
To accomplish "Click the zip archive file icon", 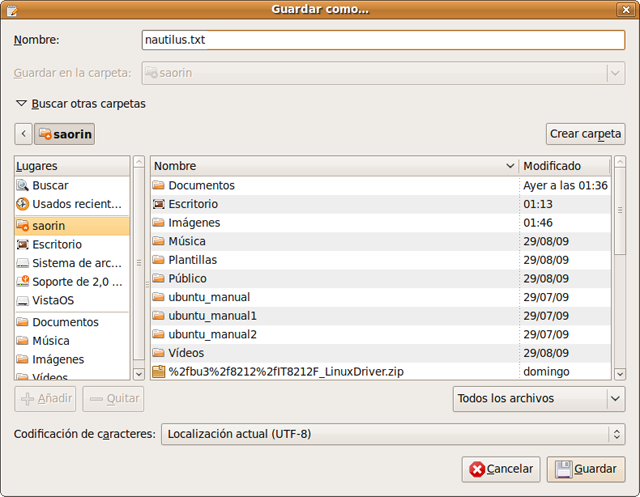I will [158, 372].
